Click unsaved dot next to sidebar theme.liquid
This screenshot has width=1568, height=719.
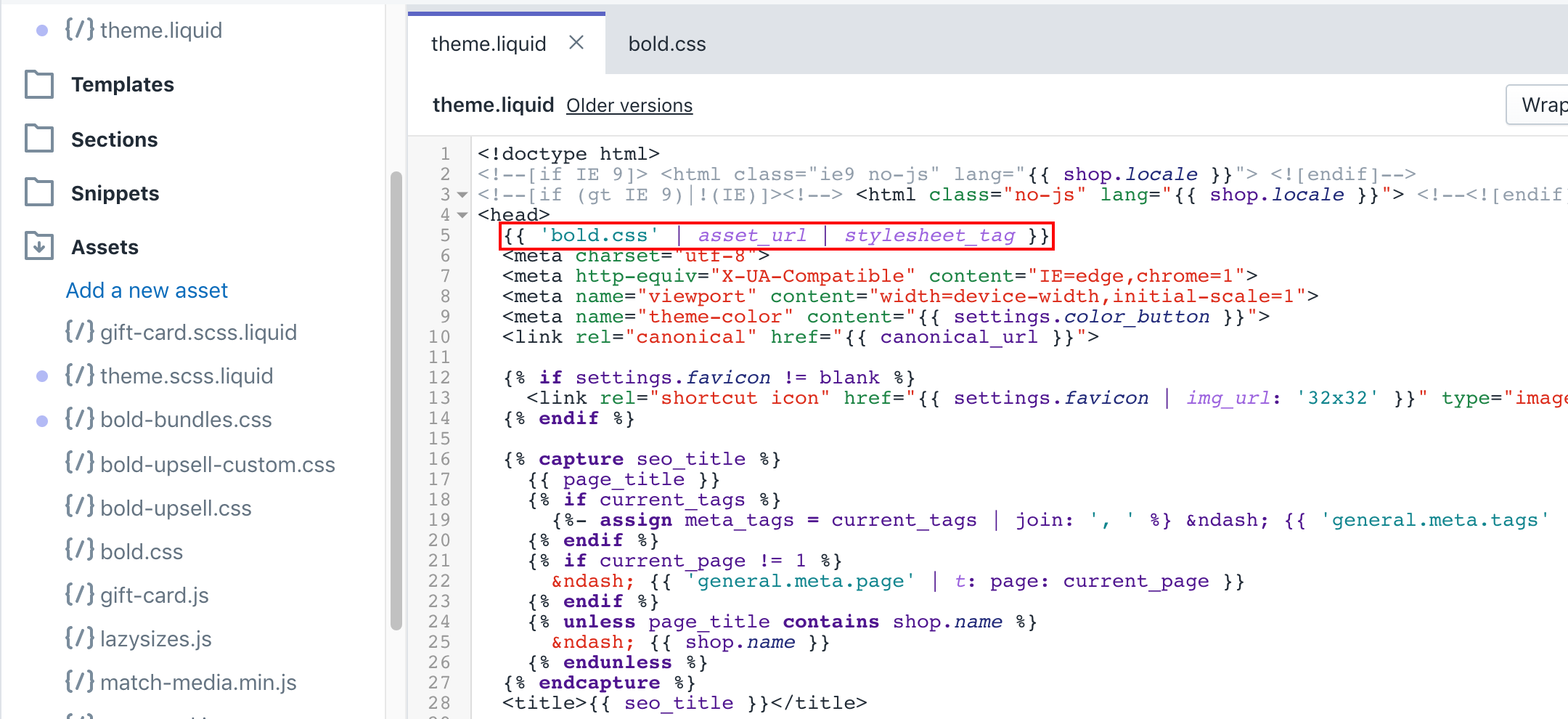click(x=42, y=31)
